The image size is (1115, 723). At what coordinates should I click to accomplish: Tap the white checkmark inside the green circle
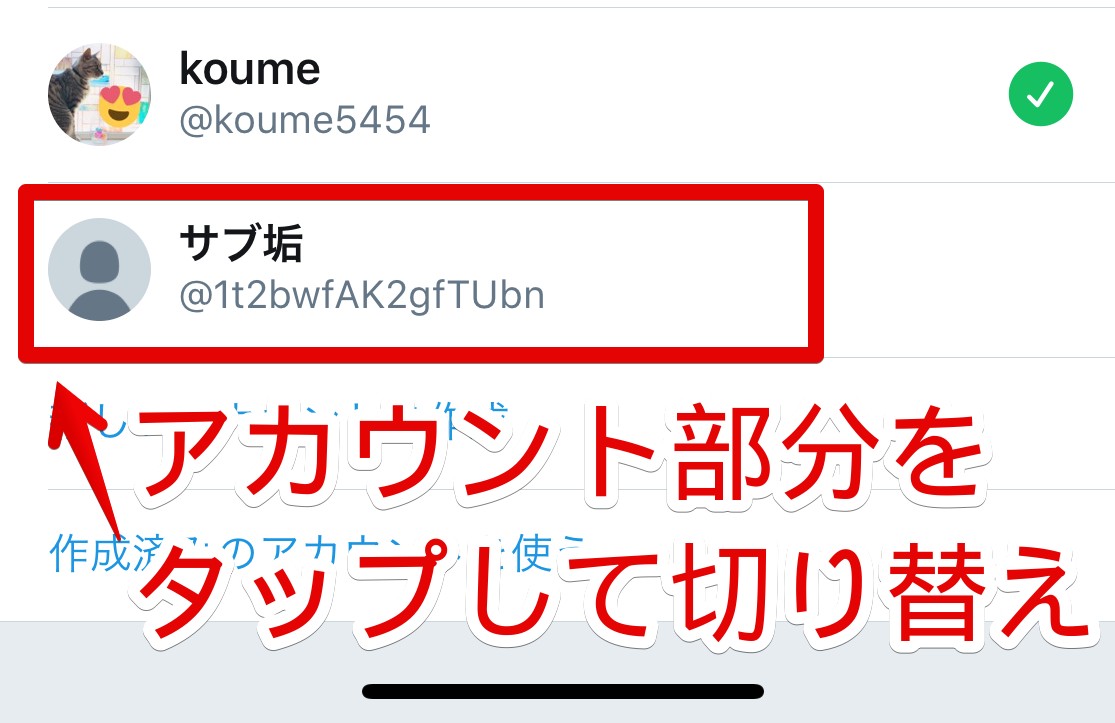pos(1040,95)
